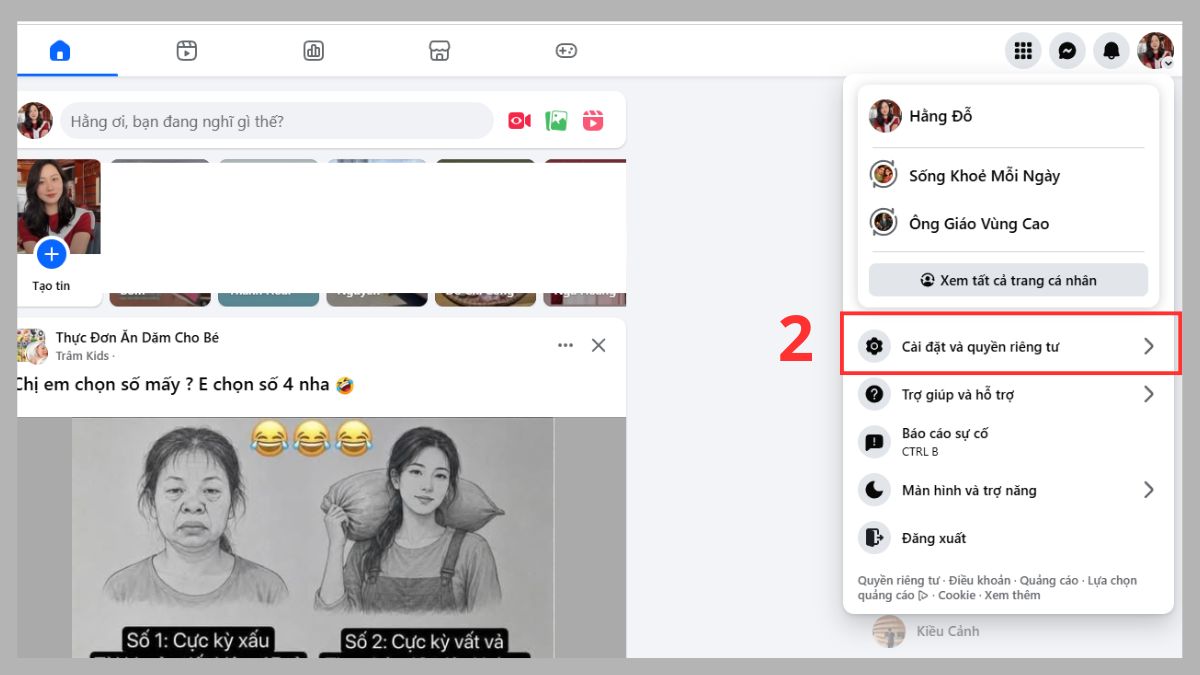Close the Thực Đơn Ăn Dặm post
Viewport: 1200px width, 675px height.
pyautogui.click(x=598, y=345)
